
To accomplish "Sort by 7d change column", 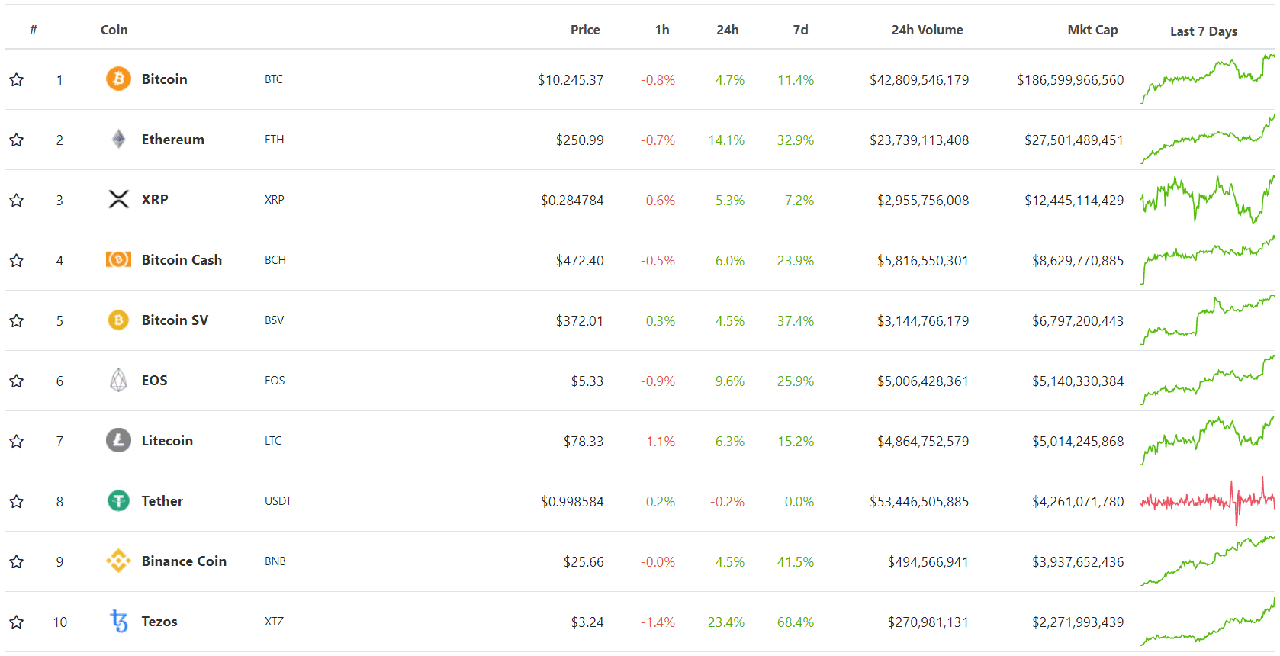I will (800, 30).
